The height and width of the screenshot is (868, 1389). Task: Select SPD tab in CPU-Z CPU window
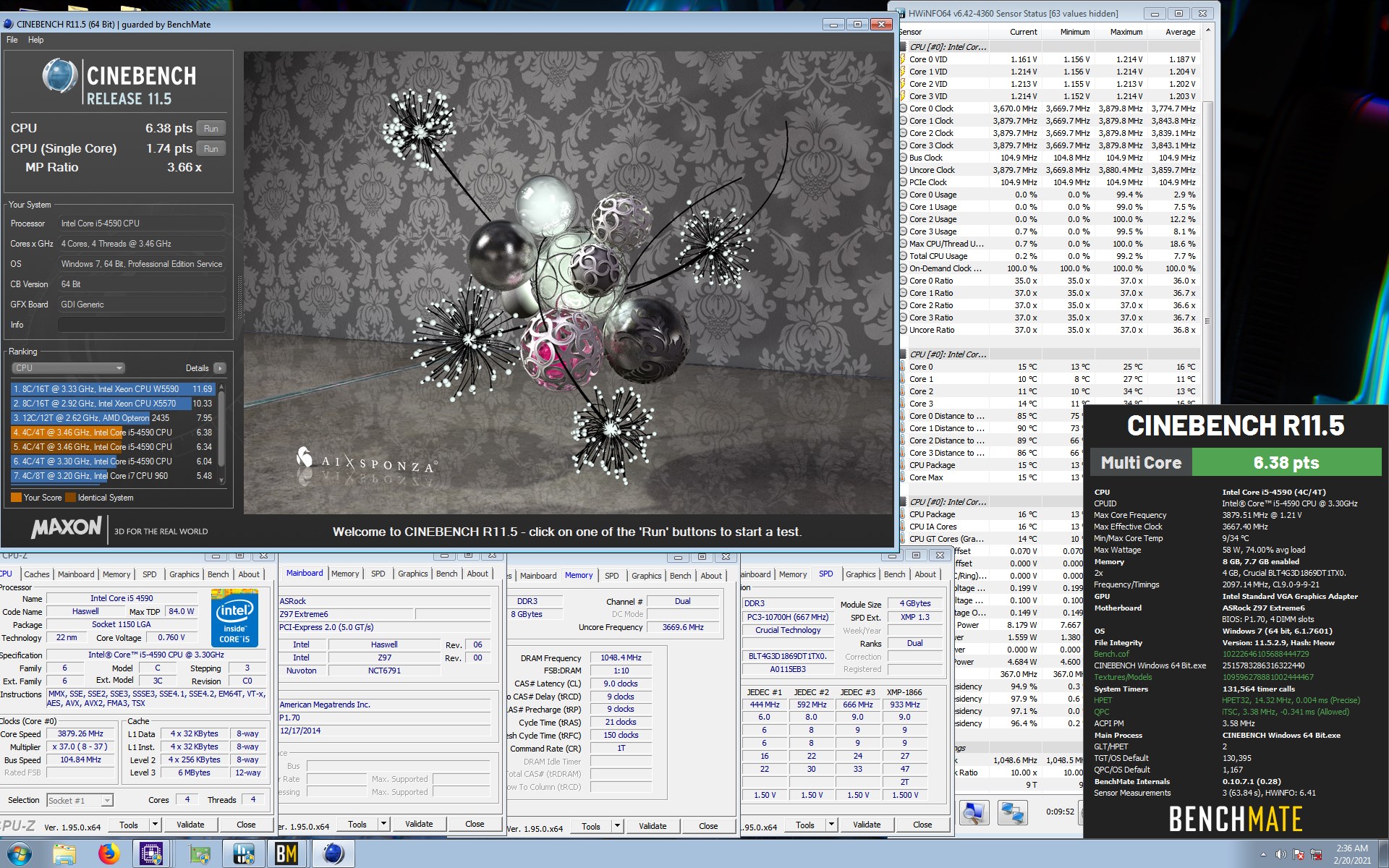pyautogui.click(x=150, y=574)
